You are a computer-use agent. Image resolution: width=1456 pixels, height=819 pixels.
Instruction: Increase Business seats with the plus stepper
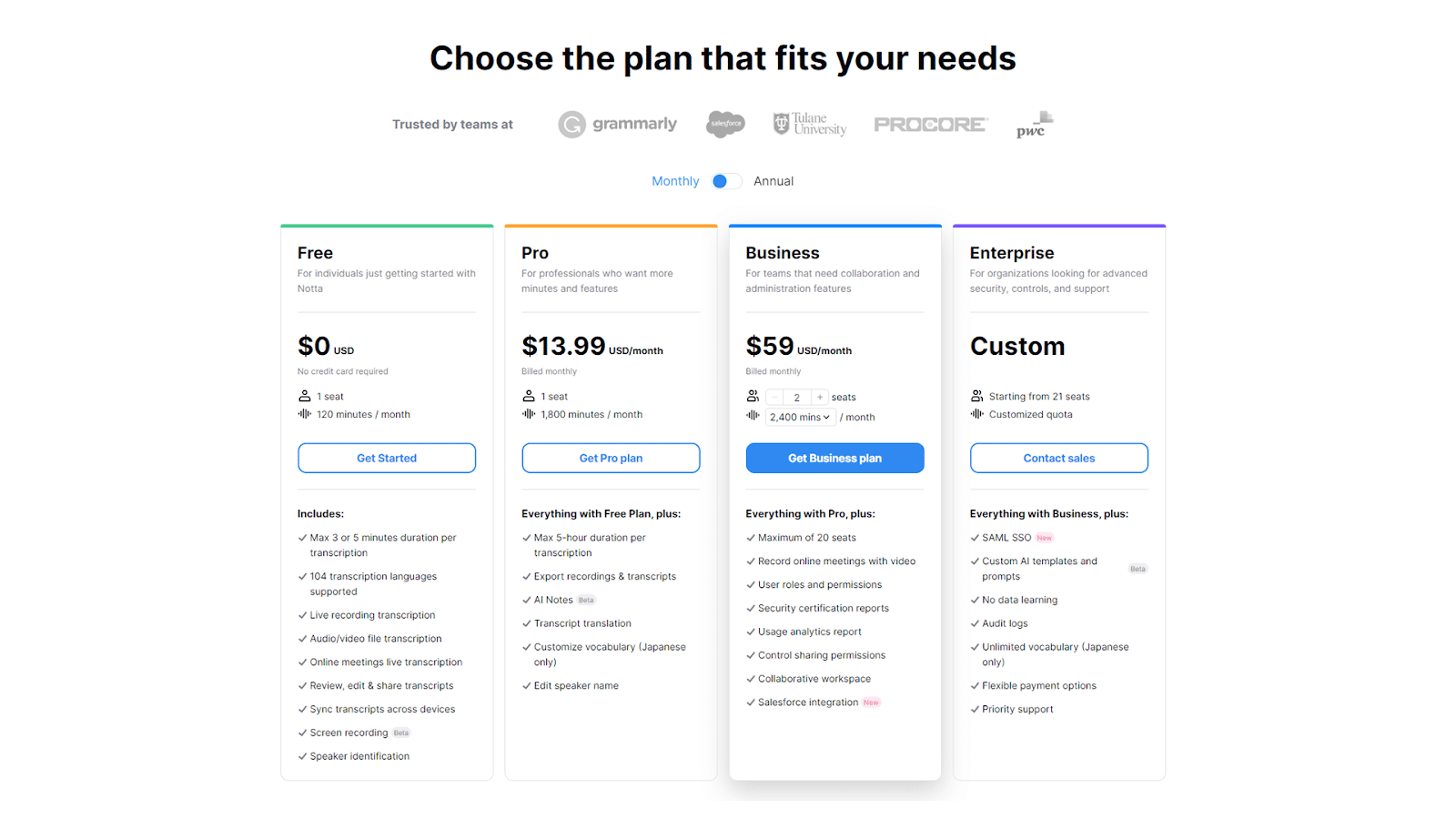point(818,396)
